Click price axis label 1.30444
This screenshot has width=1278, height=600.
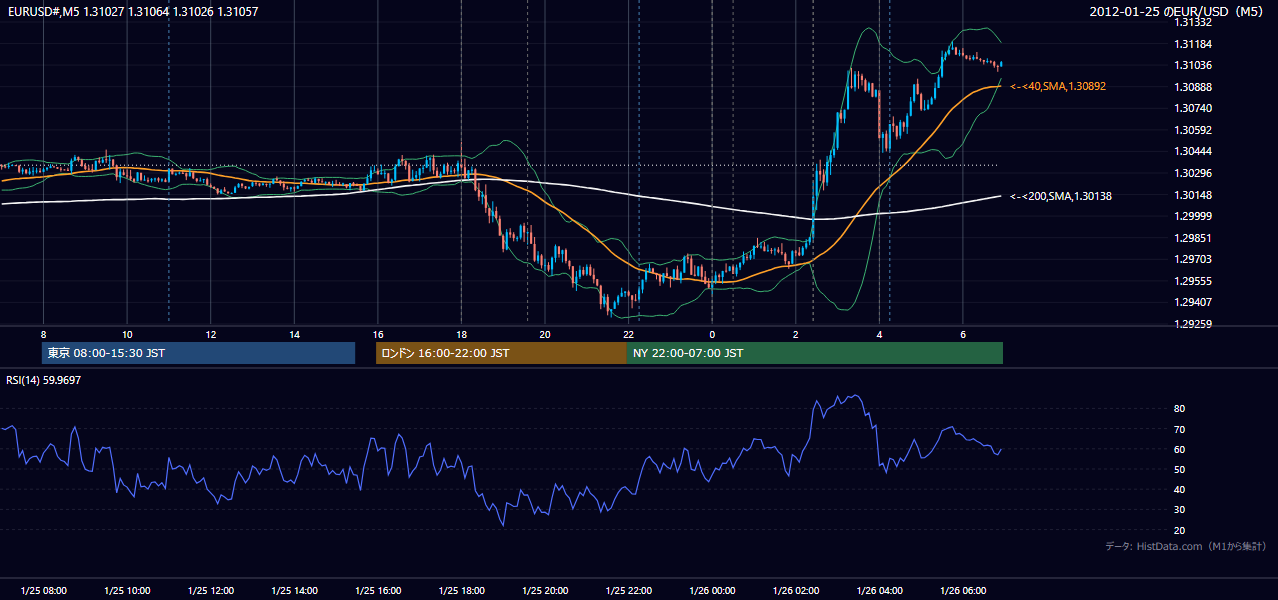(1192, 151)
